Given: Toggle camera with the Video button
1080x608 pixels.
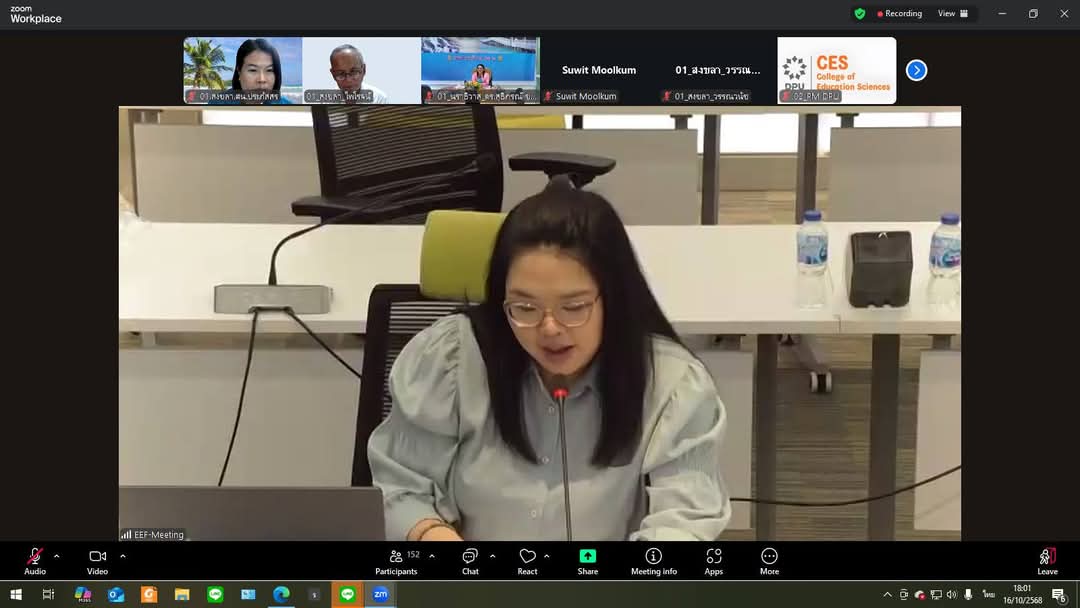Looking at the screenshot, I should coord(97,561).
